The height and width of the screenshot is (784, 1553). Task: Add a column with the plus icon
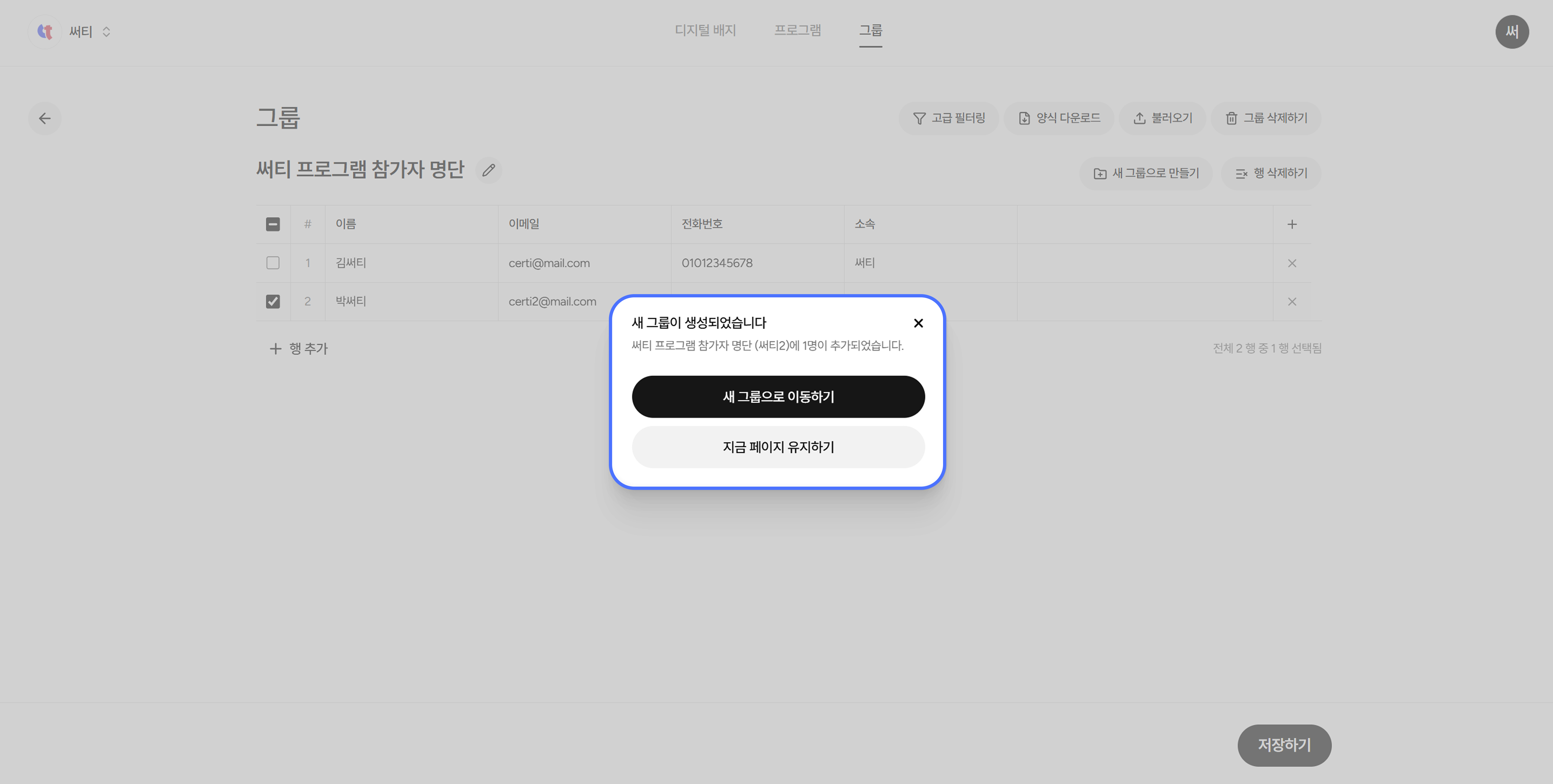coord(1292,224)
